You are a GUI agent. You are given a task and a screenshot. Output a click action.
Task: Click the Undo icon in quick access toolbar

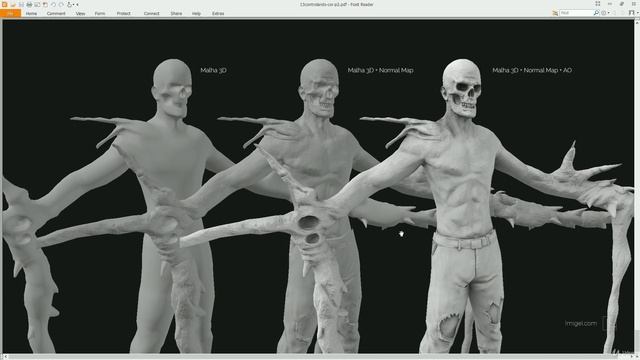[x=53, y=4]
